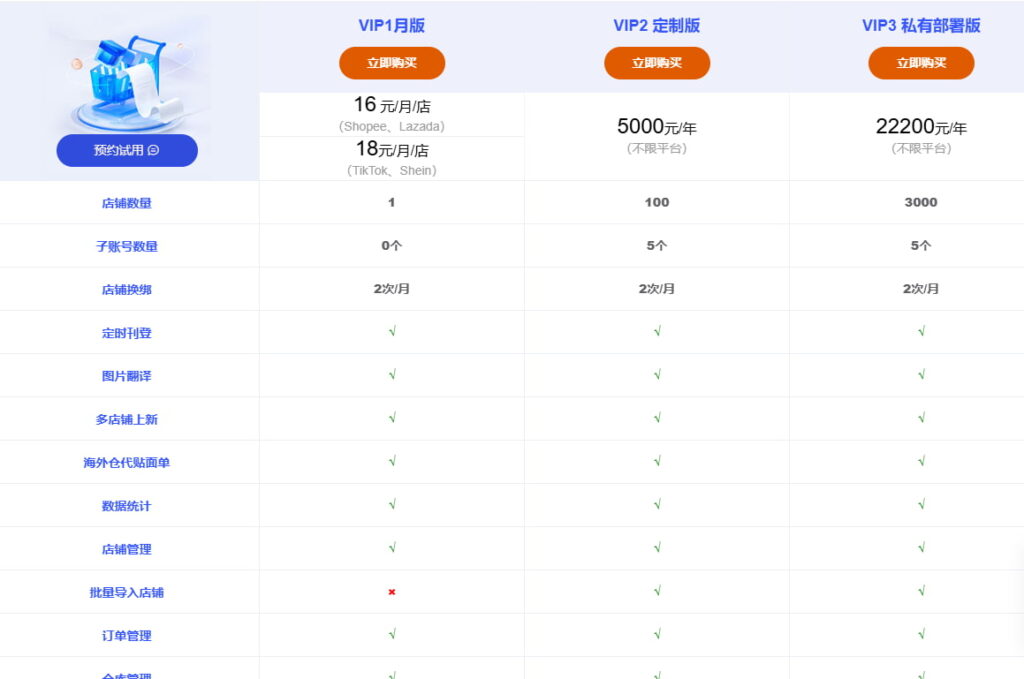Click 立即购买 under VIP1月版
This screenshot has height=679, width=1024.
click(391, 62)
